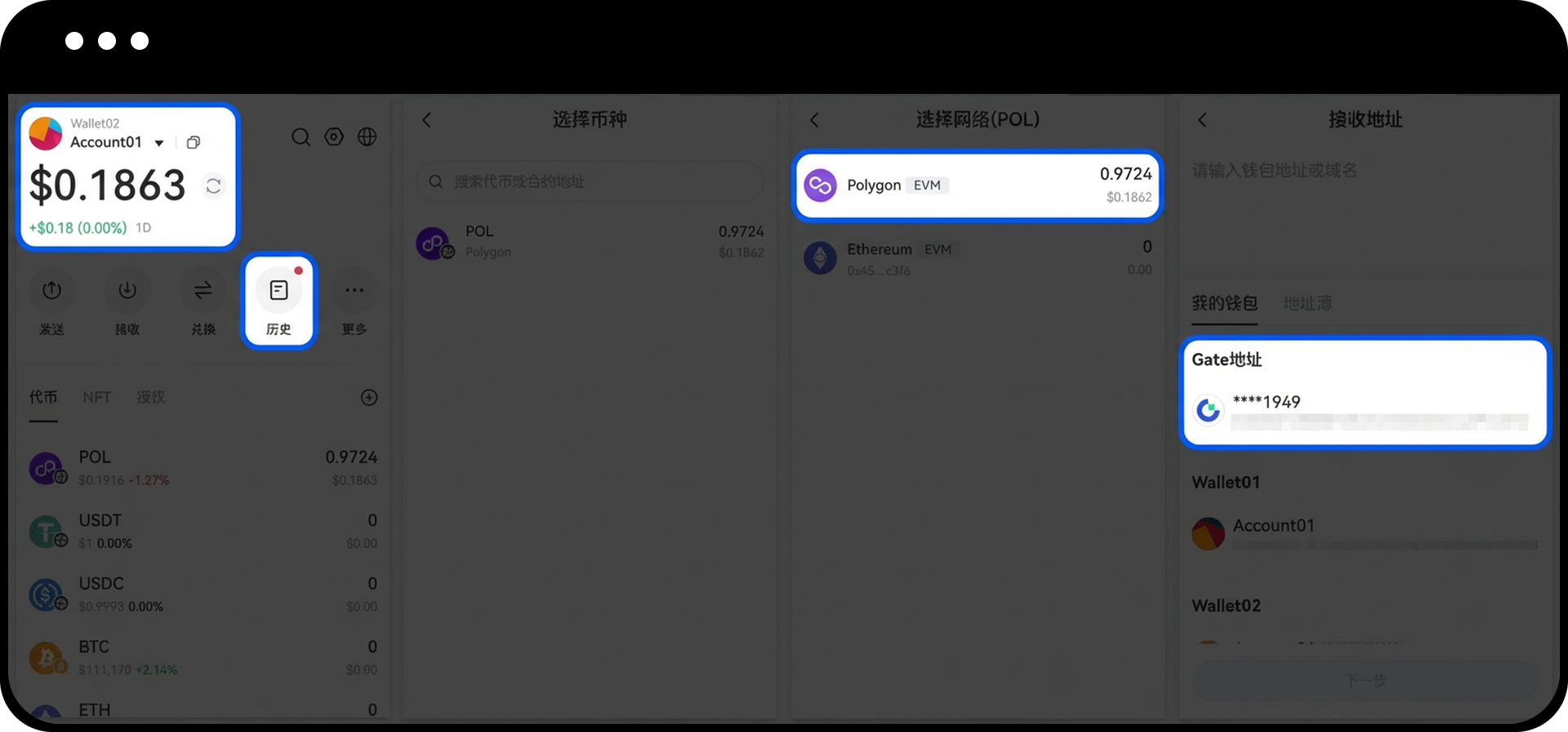Click the add token plus icon
1568x732 pixels.
point(369,398)
